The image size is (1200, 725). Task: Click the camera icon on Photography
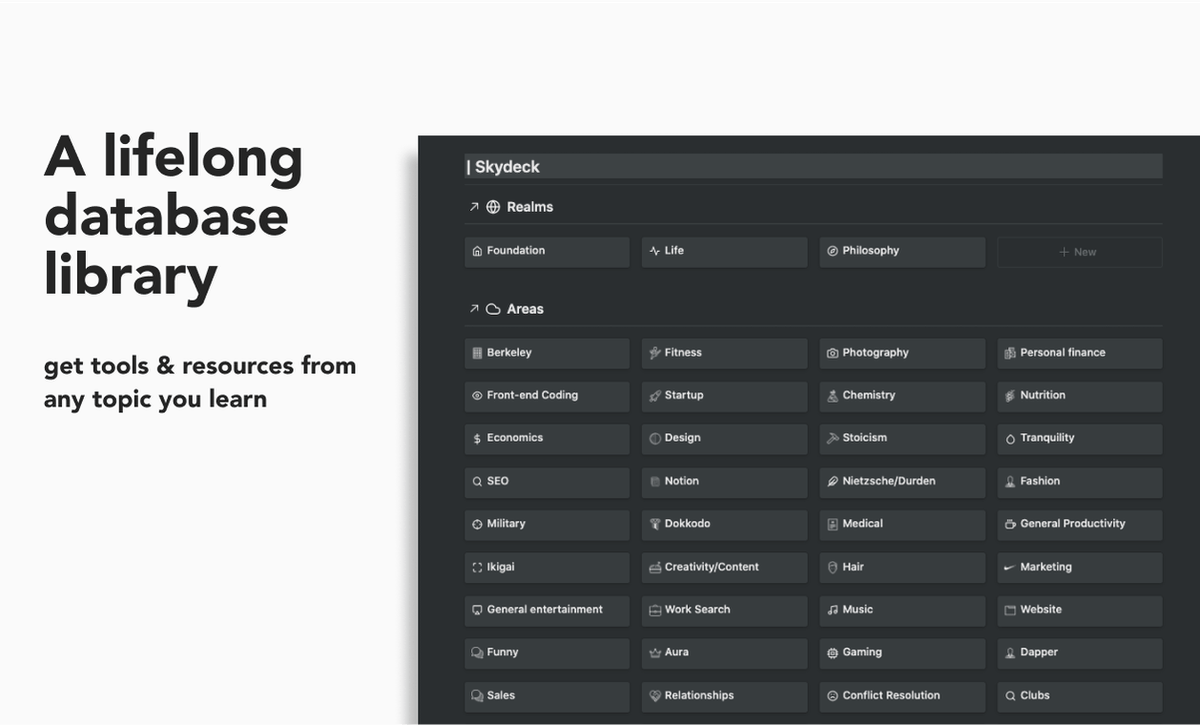point(832,353)
